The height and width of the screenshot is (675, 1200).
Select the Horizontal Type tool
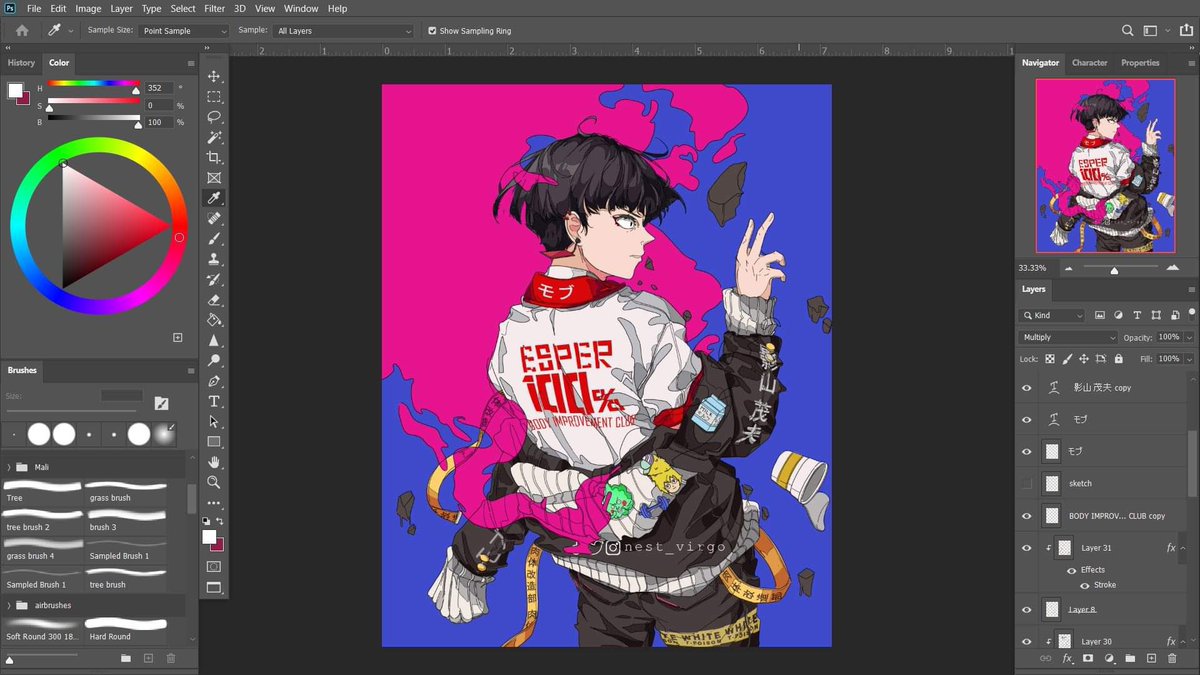pyautogui.click(x=214, y=401)
